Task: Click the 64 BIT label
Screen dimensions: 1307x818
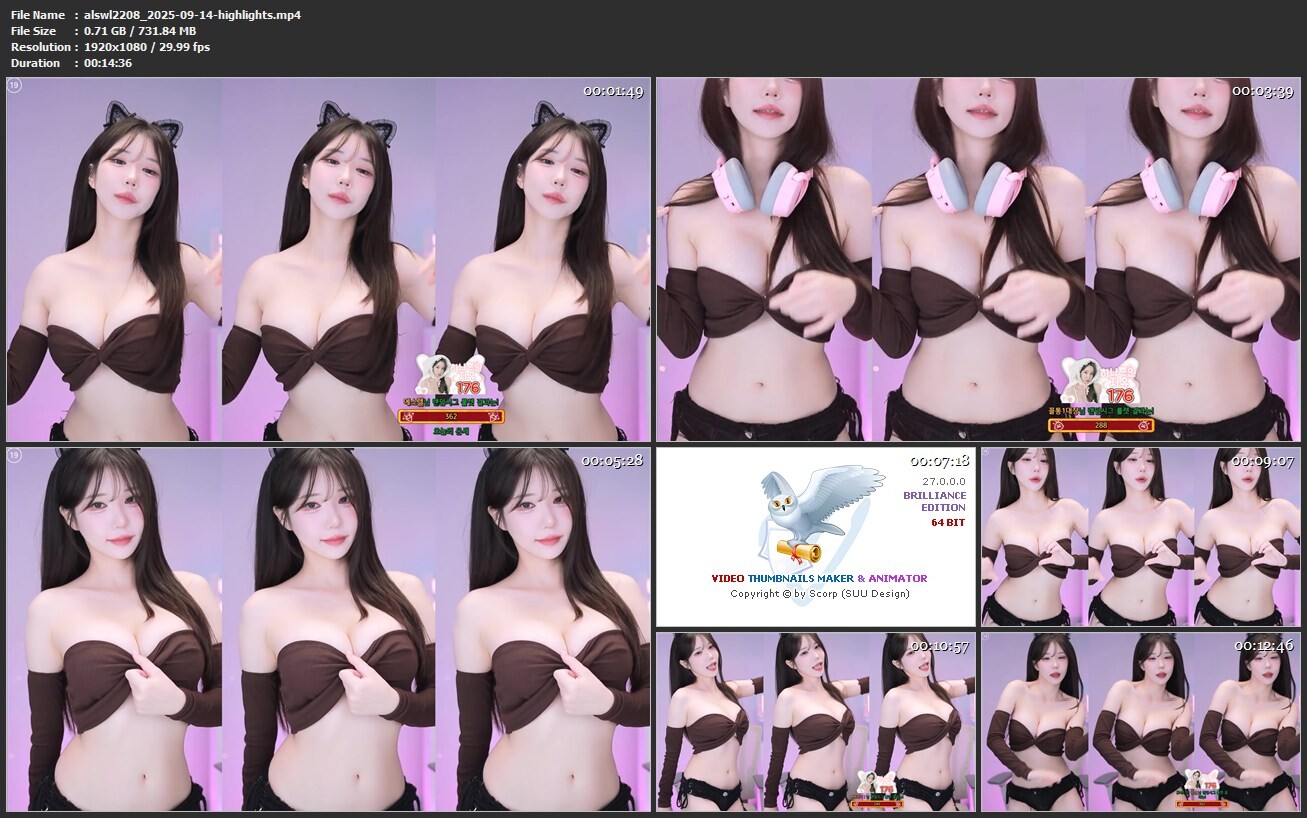Action: click(x=948, y=522)
